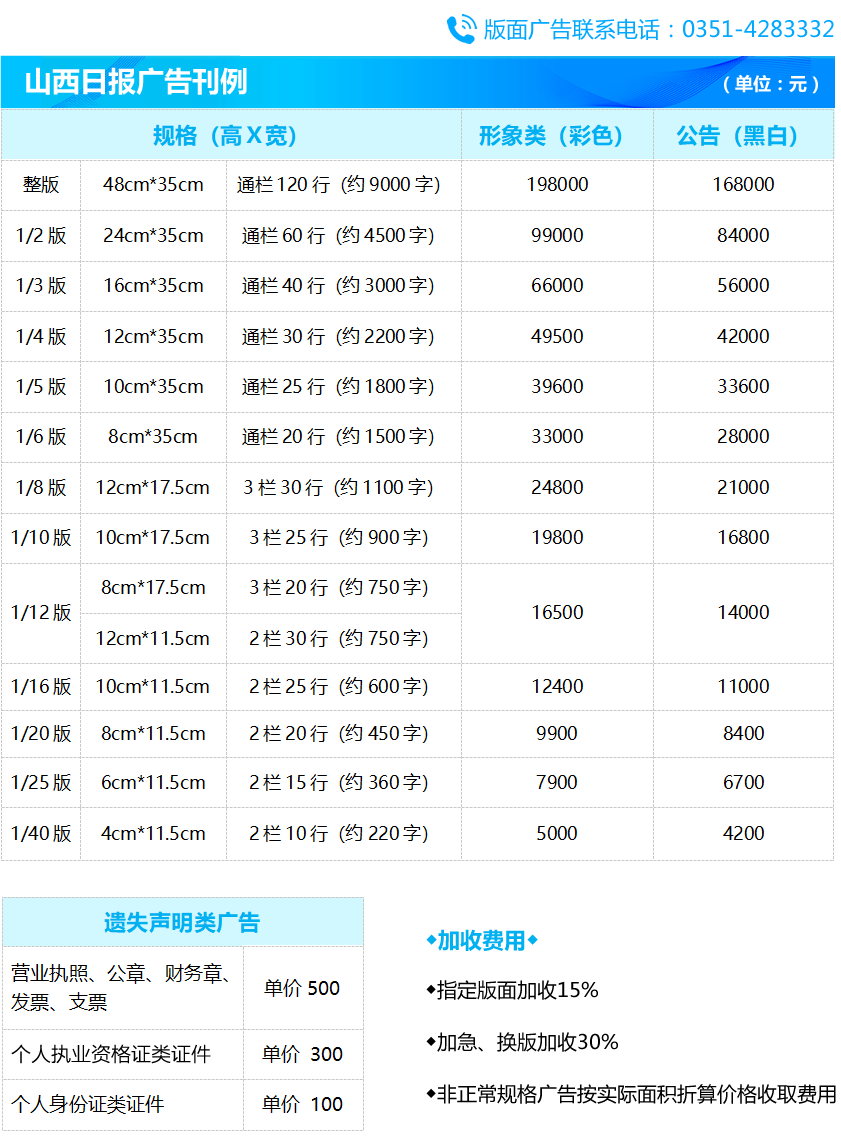
Task: Click the 加收费用 heading
Action: [481, 942]
